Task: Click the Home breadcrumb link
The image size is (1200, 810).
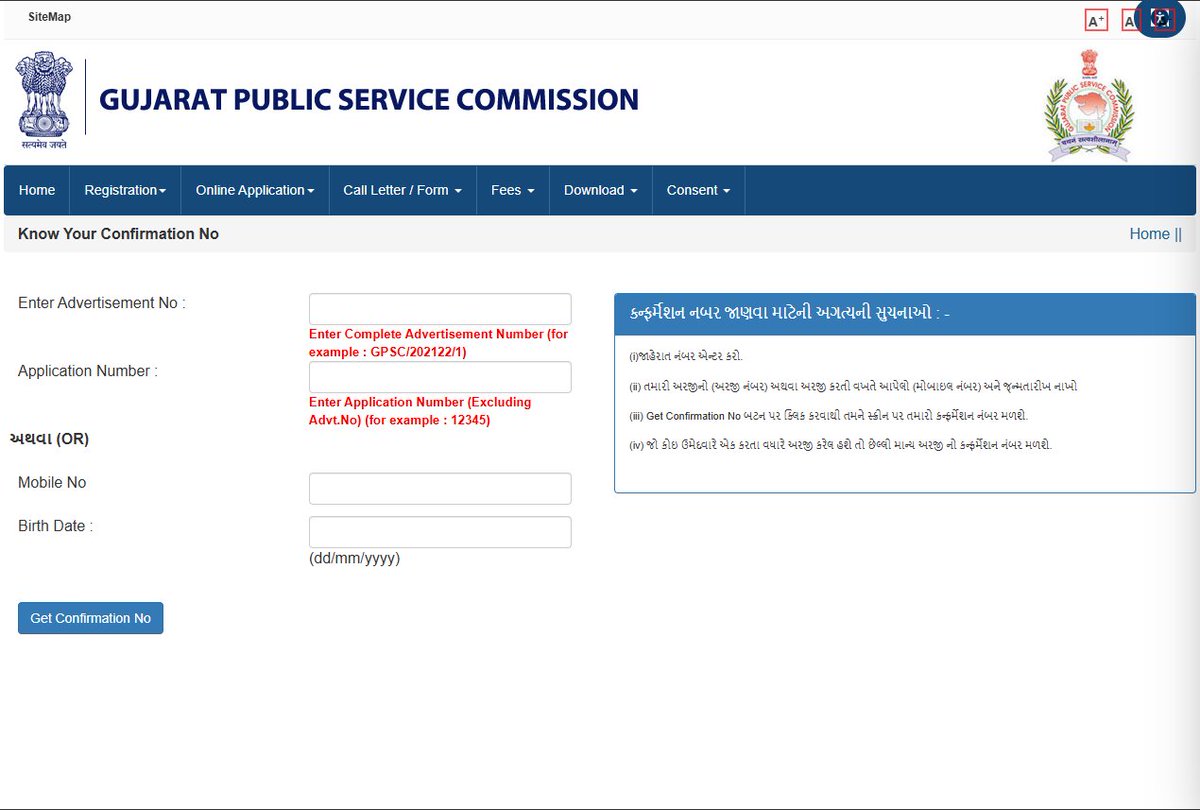Action: 1149,234
